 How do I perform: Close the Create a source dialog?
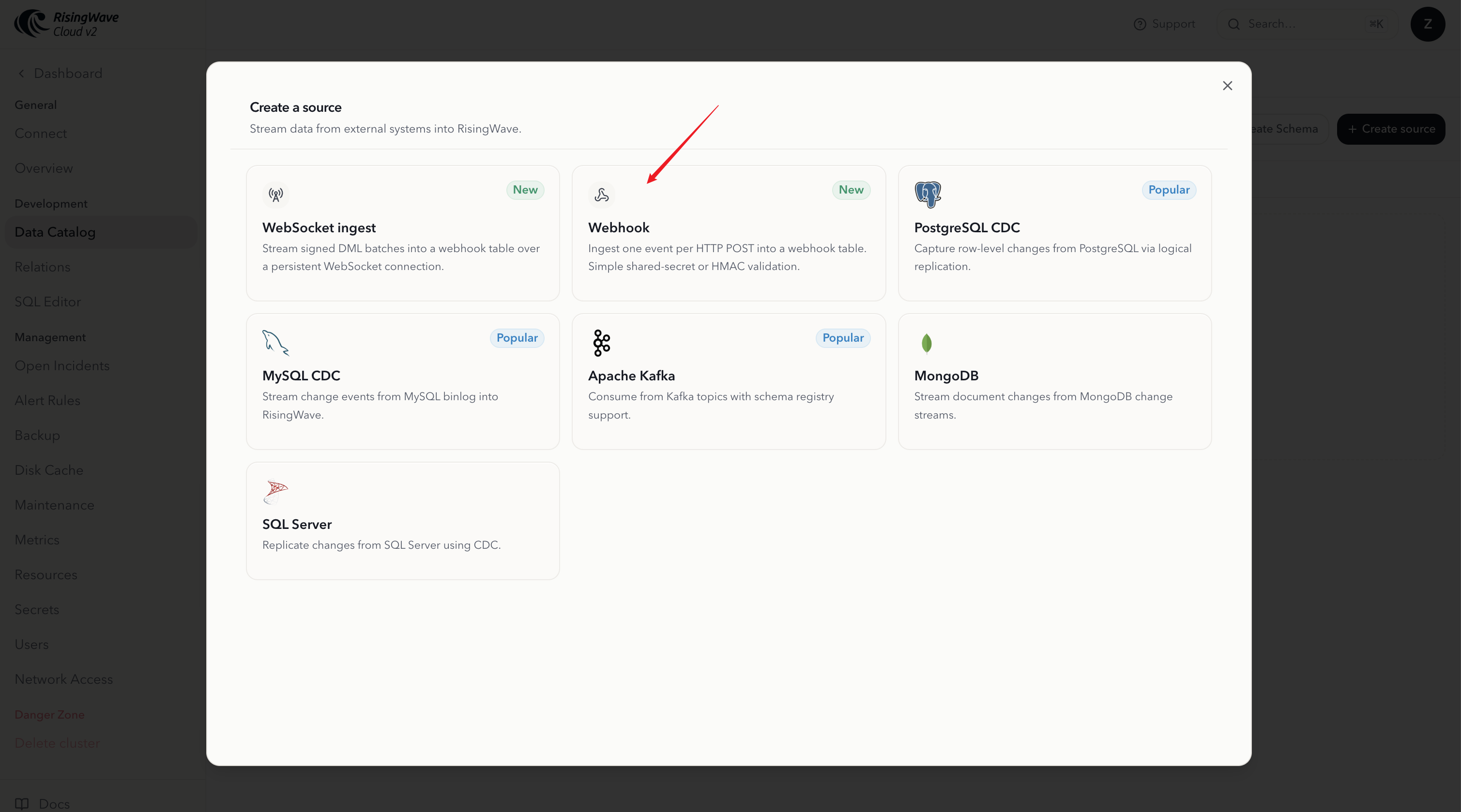(x=1227, y=86)
